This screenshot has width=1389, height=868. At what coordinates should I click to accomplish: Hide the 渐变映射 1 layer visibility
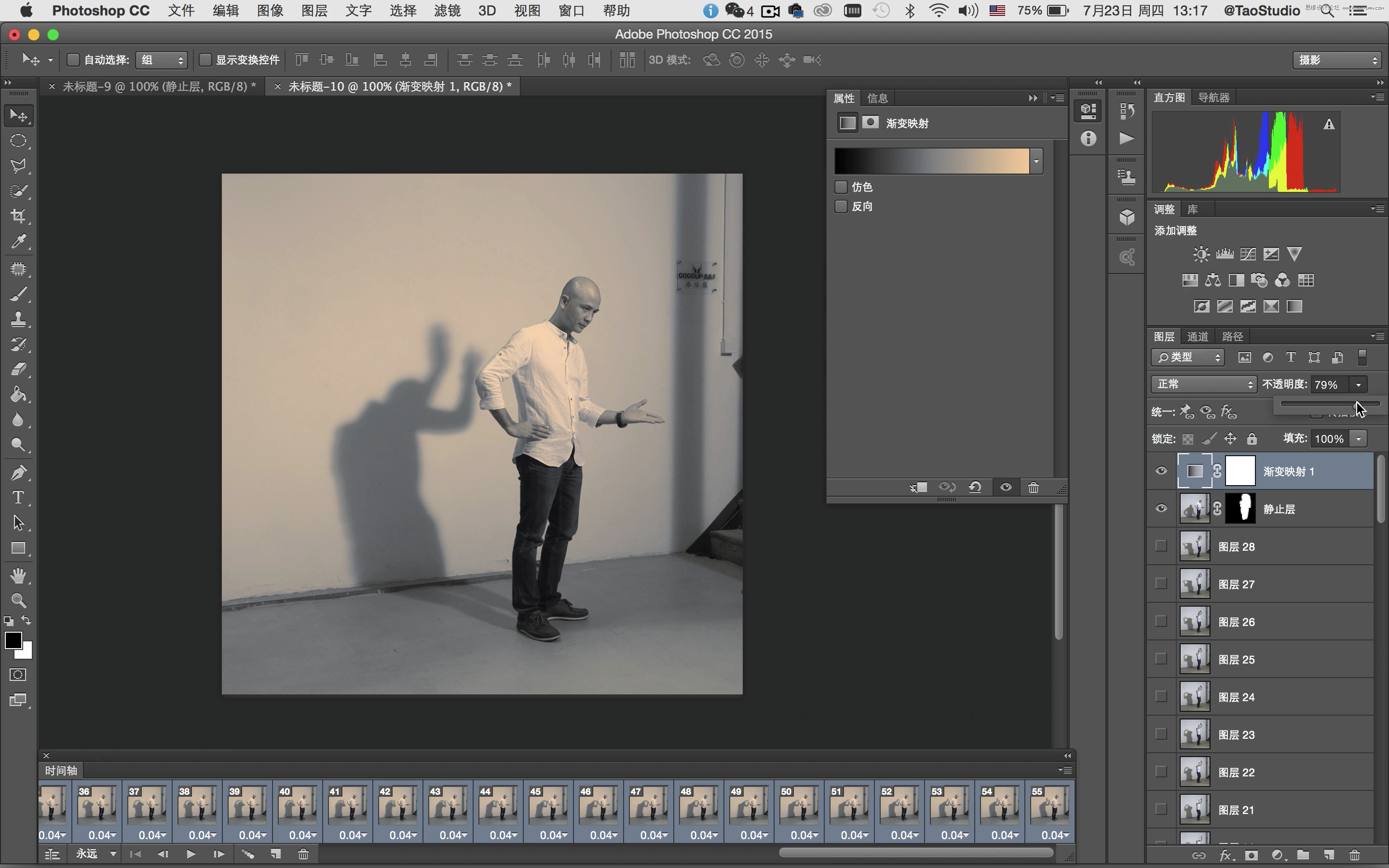coord(1160,470)
